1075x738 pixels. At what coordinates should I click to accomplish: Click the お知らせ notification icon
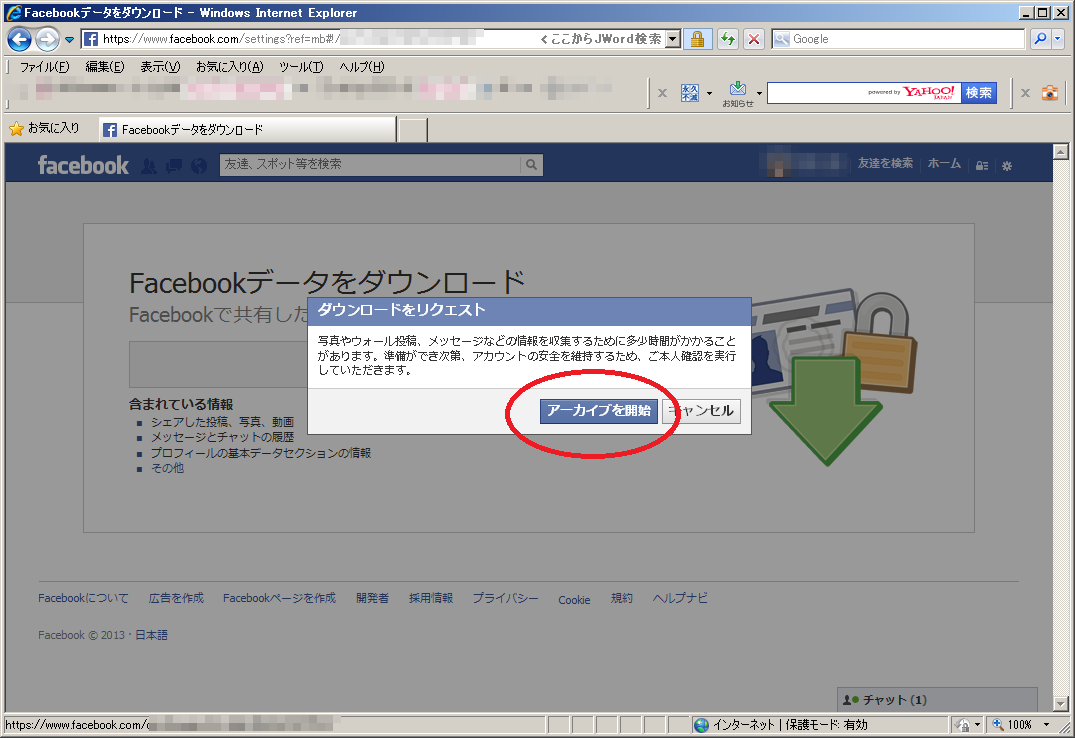[x=738, y=93]
